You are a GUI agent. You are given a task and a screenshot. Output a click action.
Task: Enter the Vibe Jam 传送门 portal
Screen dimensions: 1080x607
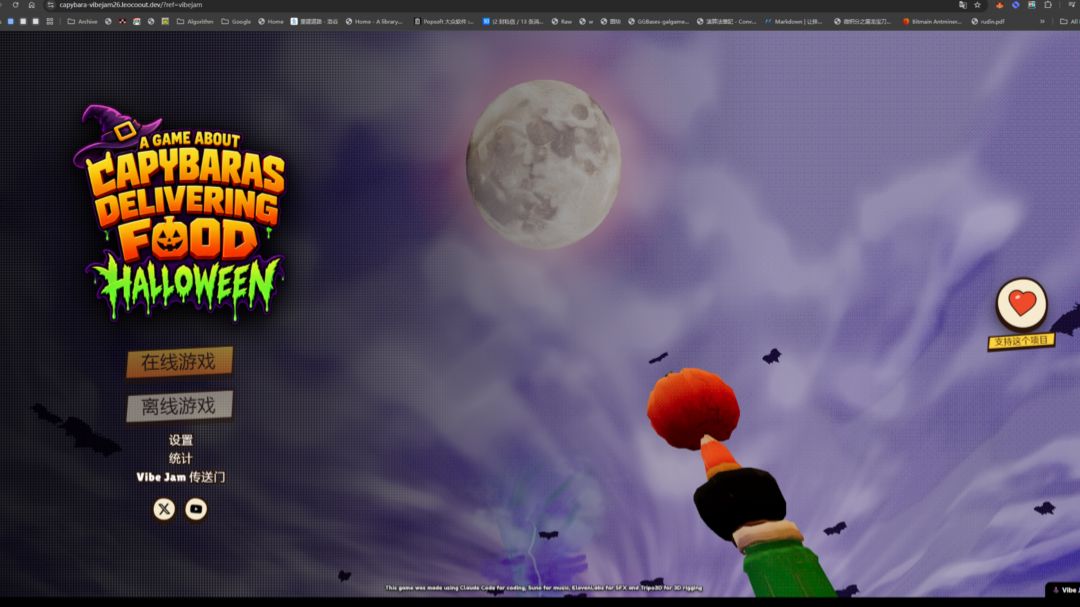point(180,477)
